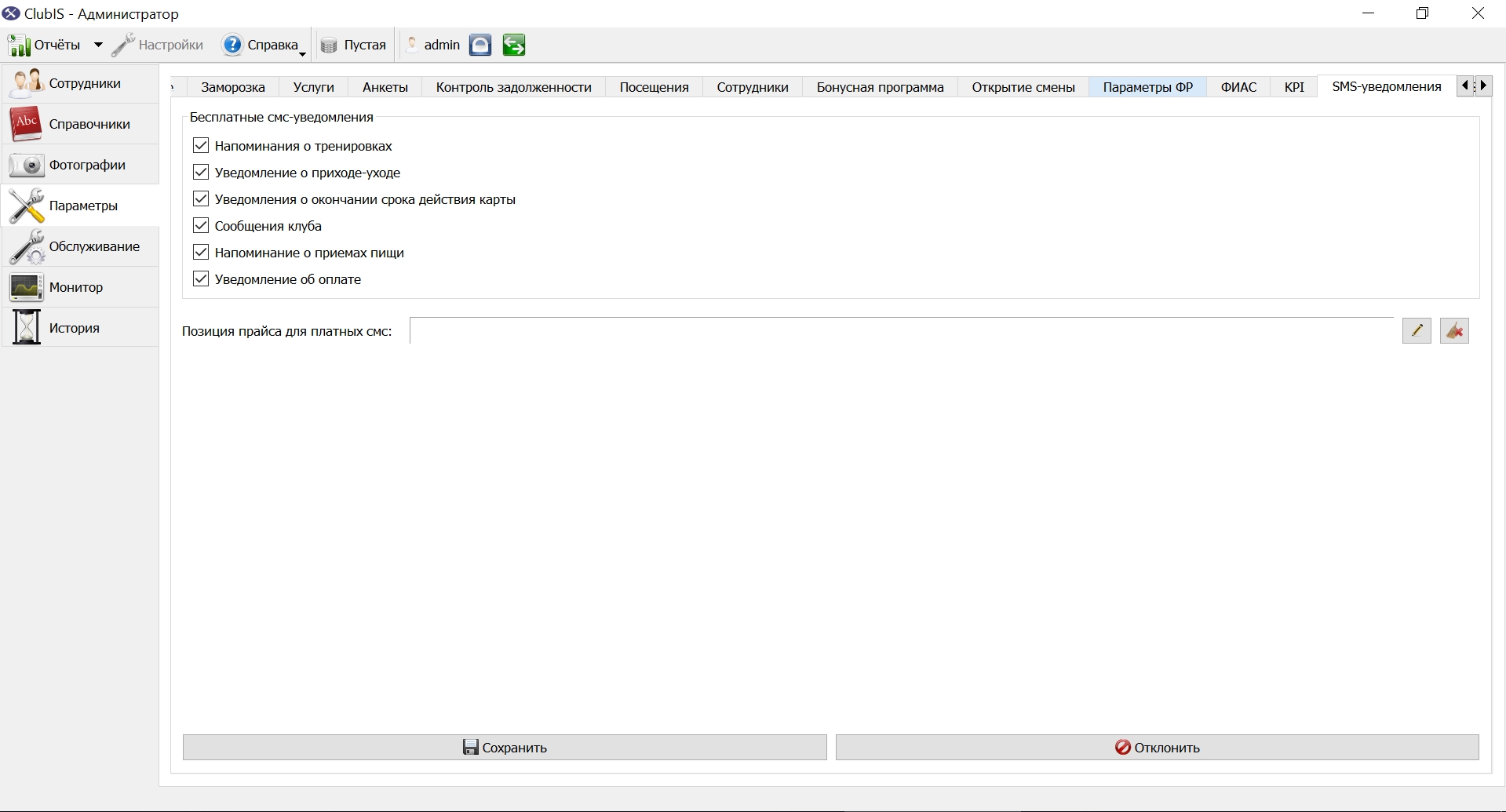Open the Обслуживание maintenance section
The image size is (1506, 812).
point(80,246)
